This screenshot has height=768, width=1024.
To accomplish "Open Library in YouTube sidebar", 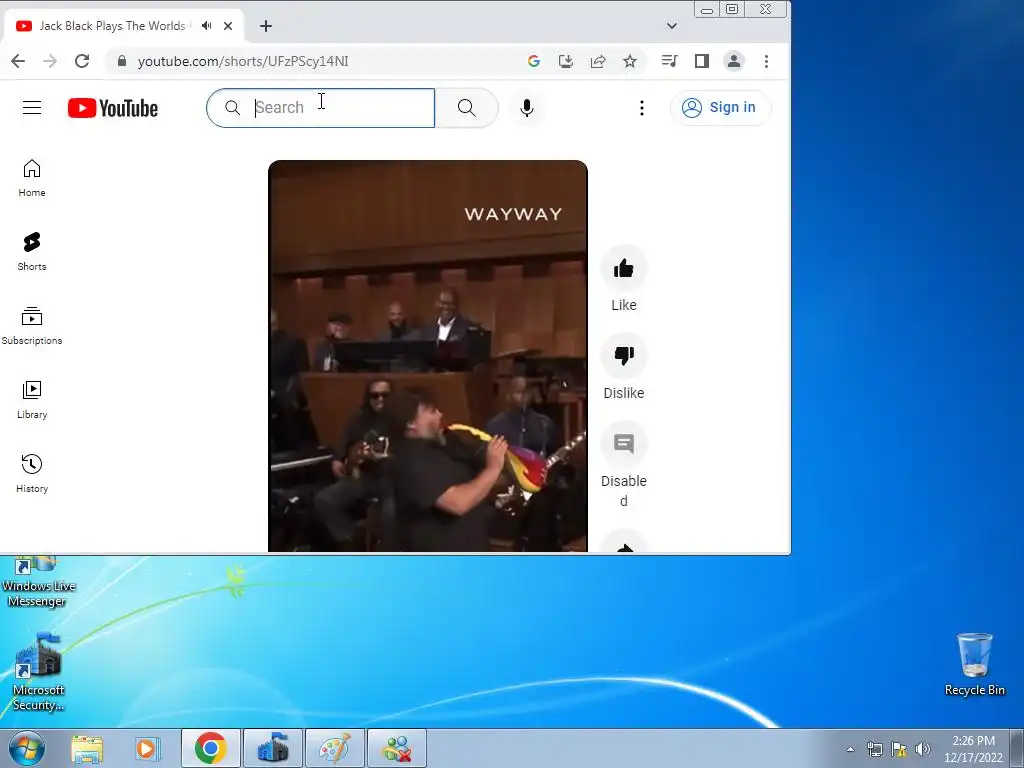I will click(x=32, y=400).
